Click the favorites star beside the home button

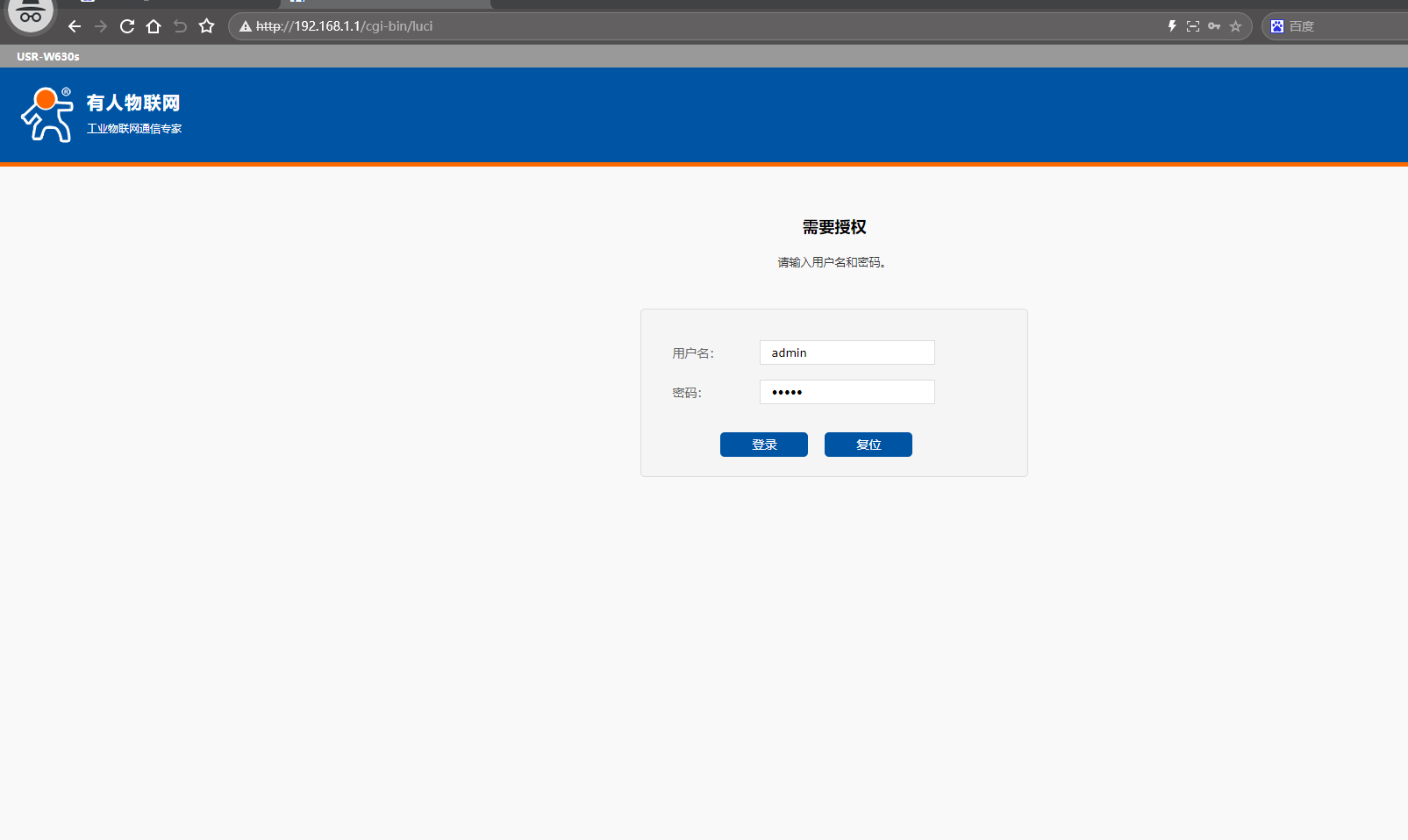[207, 26]
